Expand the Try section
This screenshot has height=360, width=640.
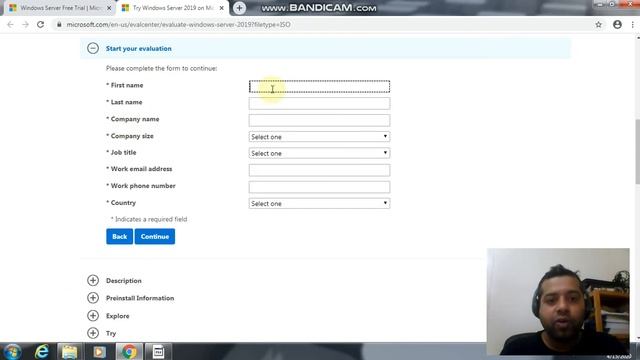pyautogui.click(x=93, y=333)
